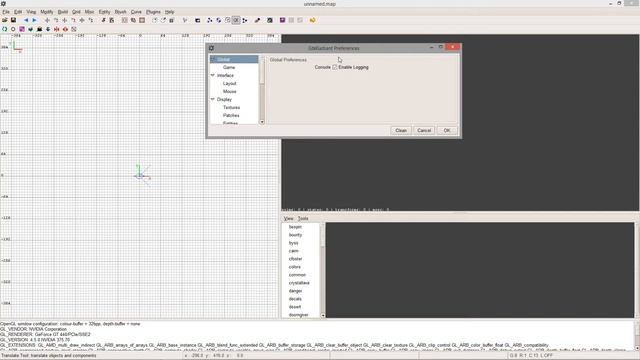Select Game in the preferences tree
This screenshot has width=640, height=360.
coord(229,67)
